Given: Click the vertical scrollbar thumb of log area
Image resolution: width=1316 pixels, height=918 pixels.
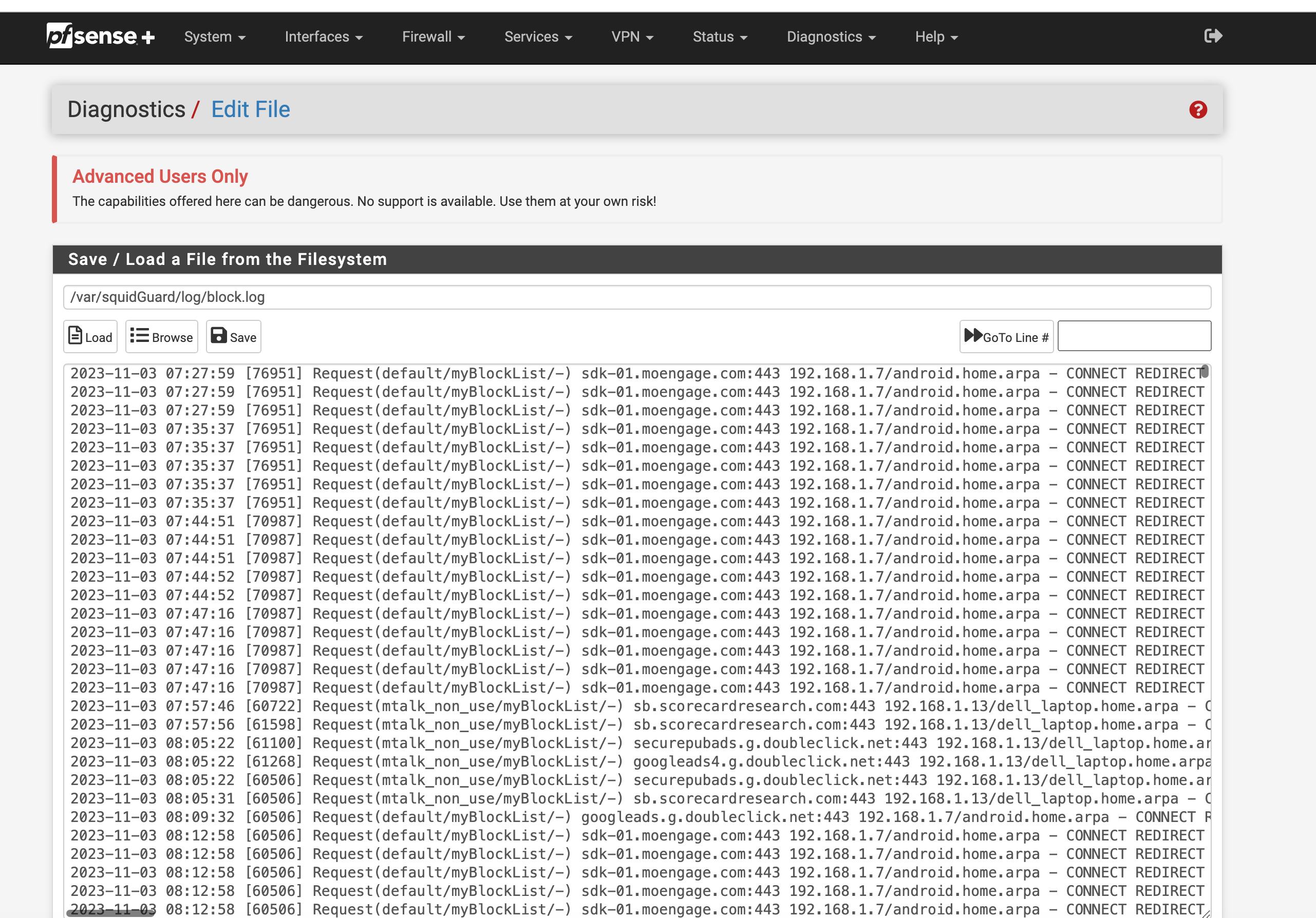Looking at the screenshot, I should click(x=1205, y=371).
